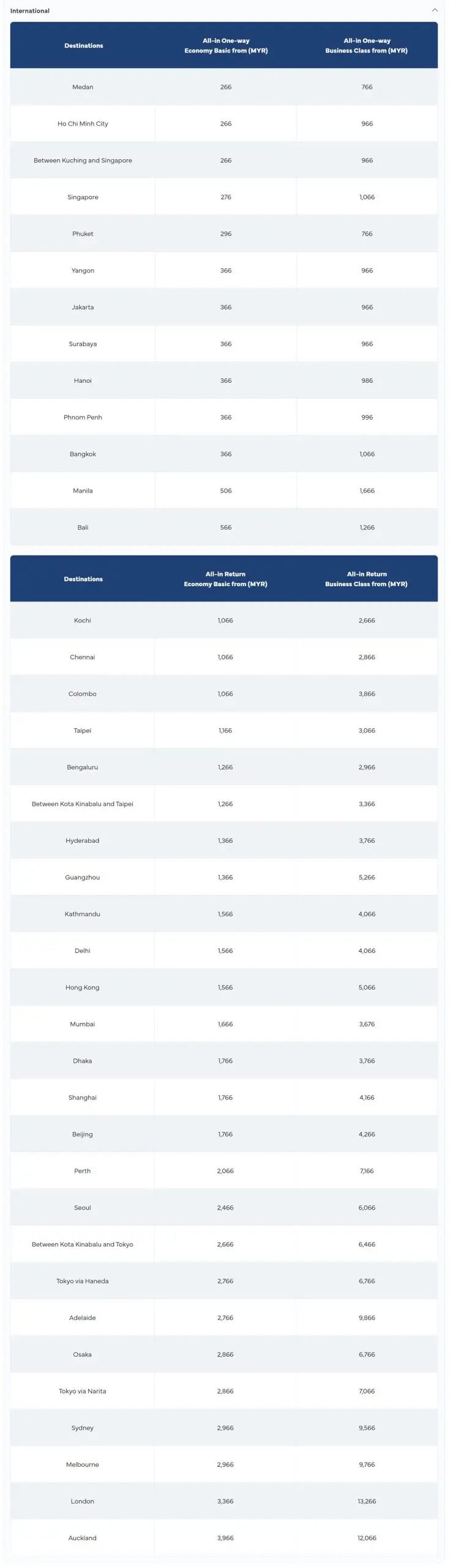Click London business class fare 13,266
This screenshot has width=456, height=1568.
367,1501
